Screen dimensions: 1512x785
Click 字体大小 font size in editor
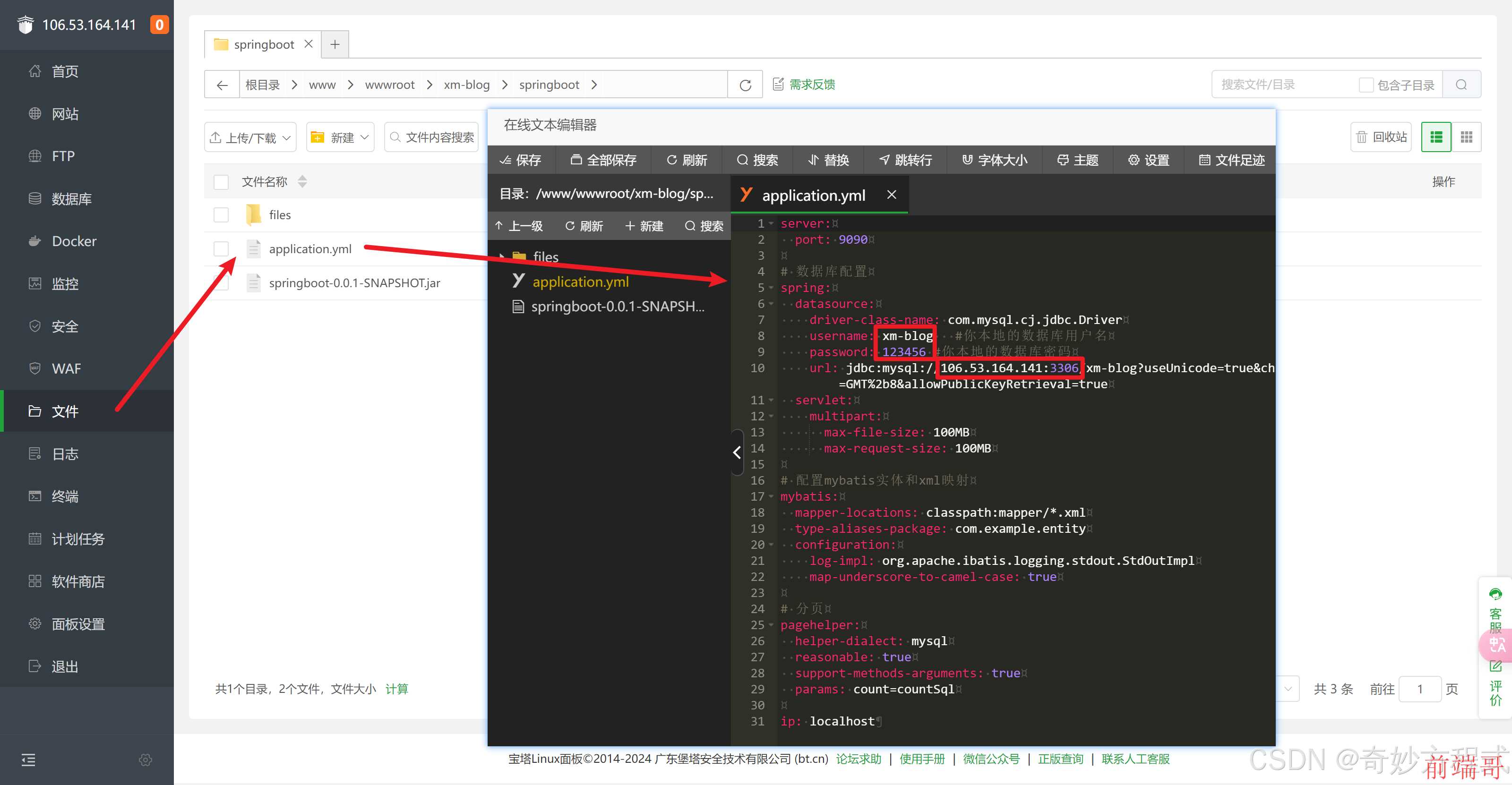994,160
